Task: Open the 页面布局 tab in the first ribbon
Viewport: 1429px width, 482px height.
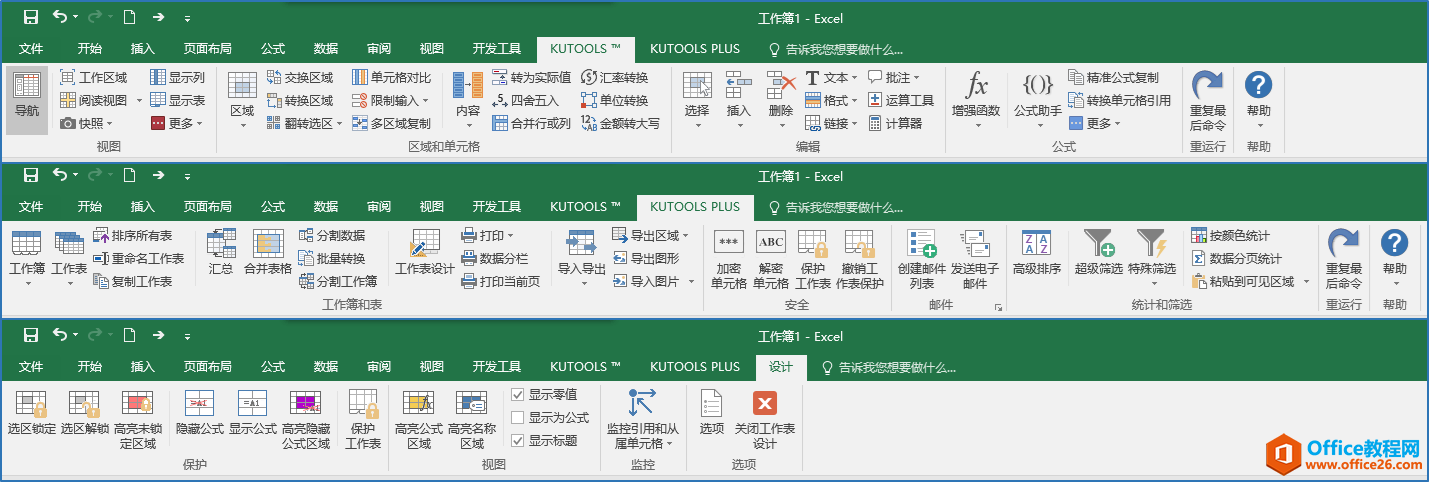Action: point(207,48)
